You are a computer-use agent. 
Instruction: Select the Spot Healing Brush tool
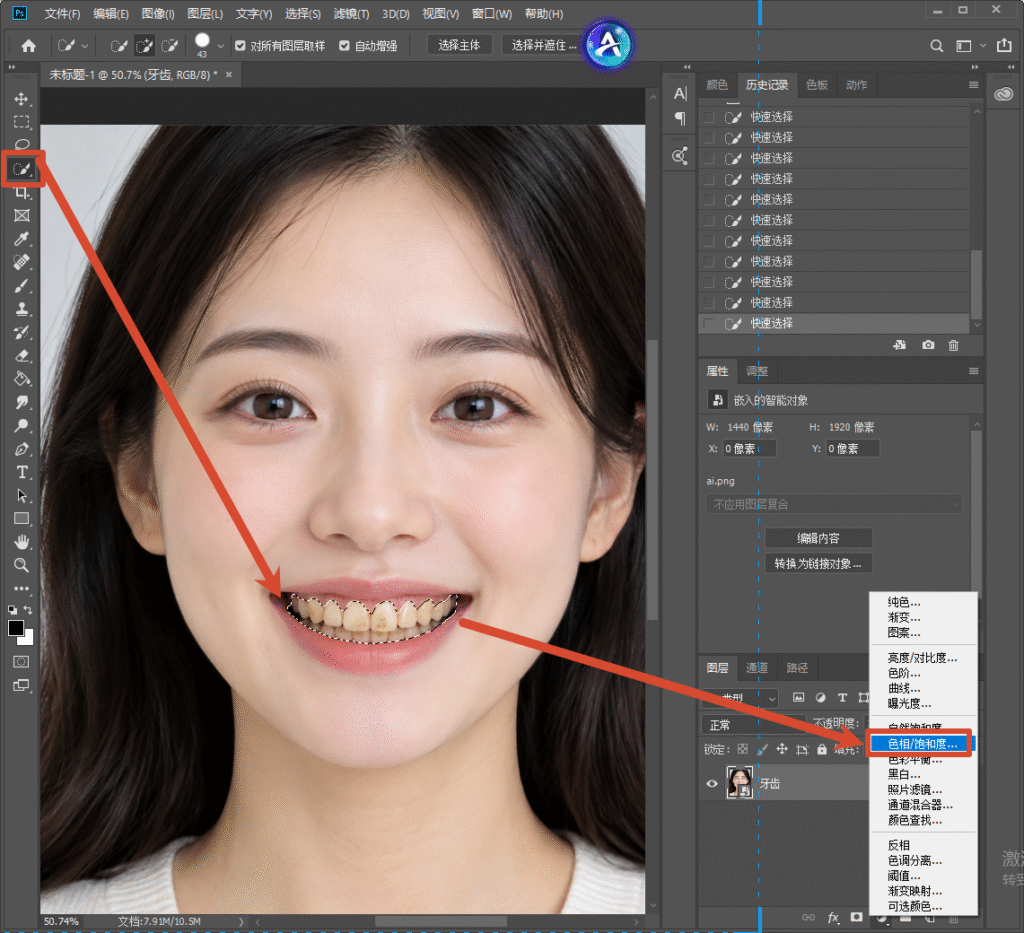22,262
